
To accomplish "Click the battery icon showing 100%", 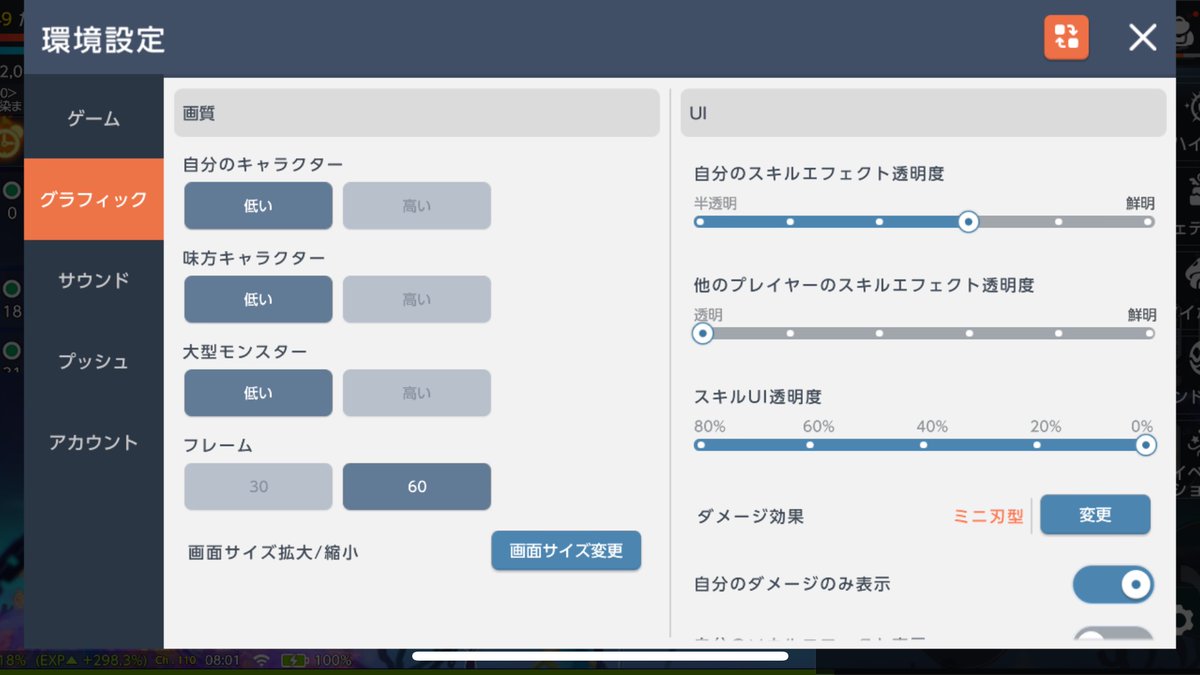I will (296, 659).
